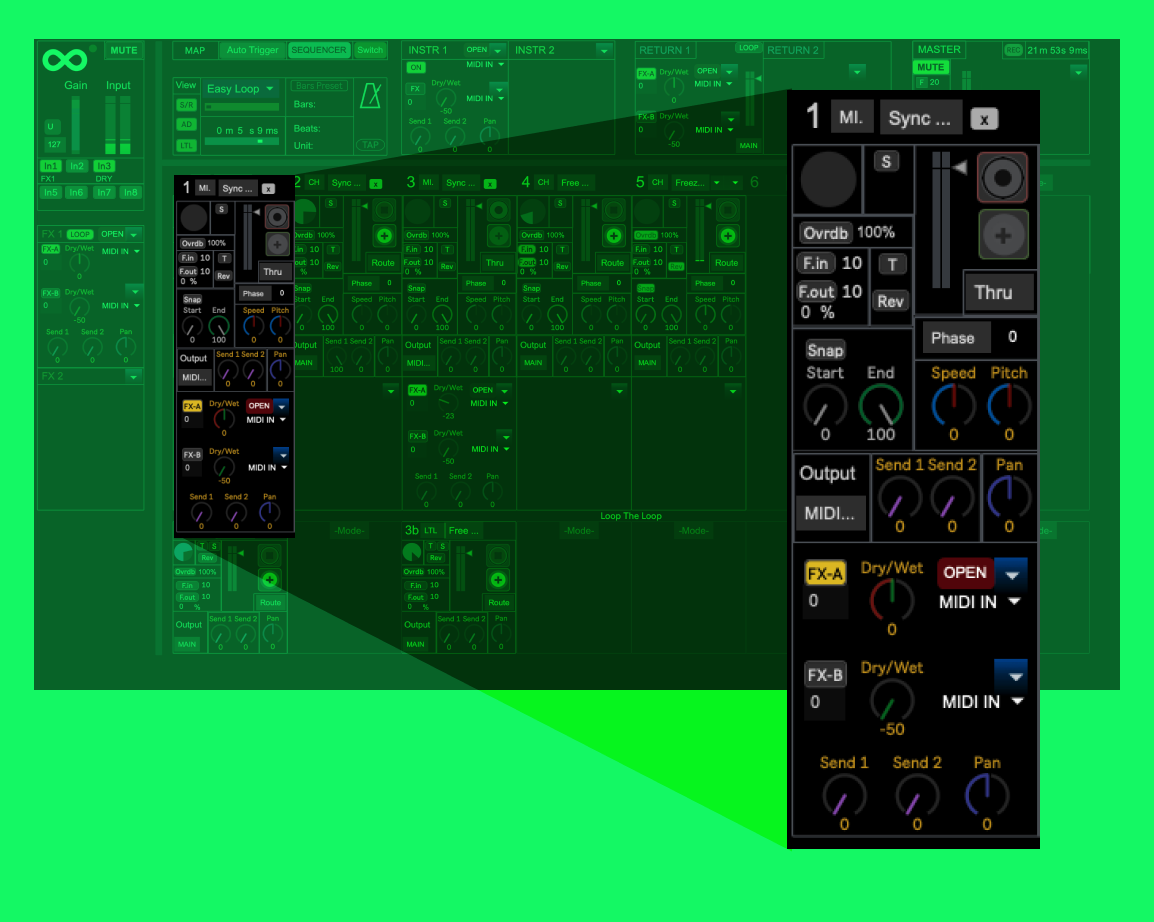Click track 2 Route button
Screen dimensions: 1154x922
click(x=383, y=263)
